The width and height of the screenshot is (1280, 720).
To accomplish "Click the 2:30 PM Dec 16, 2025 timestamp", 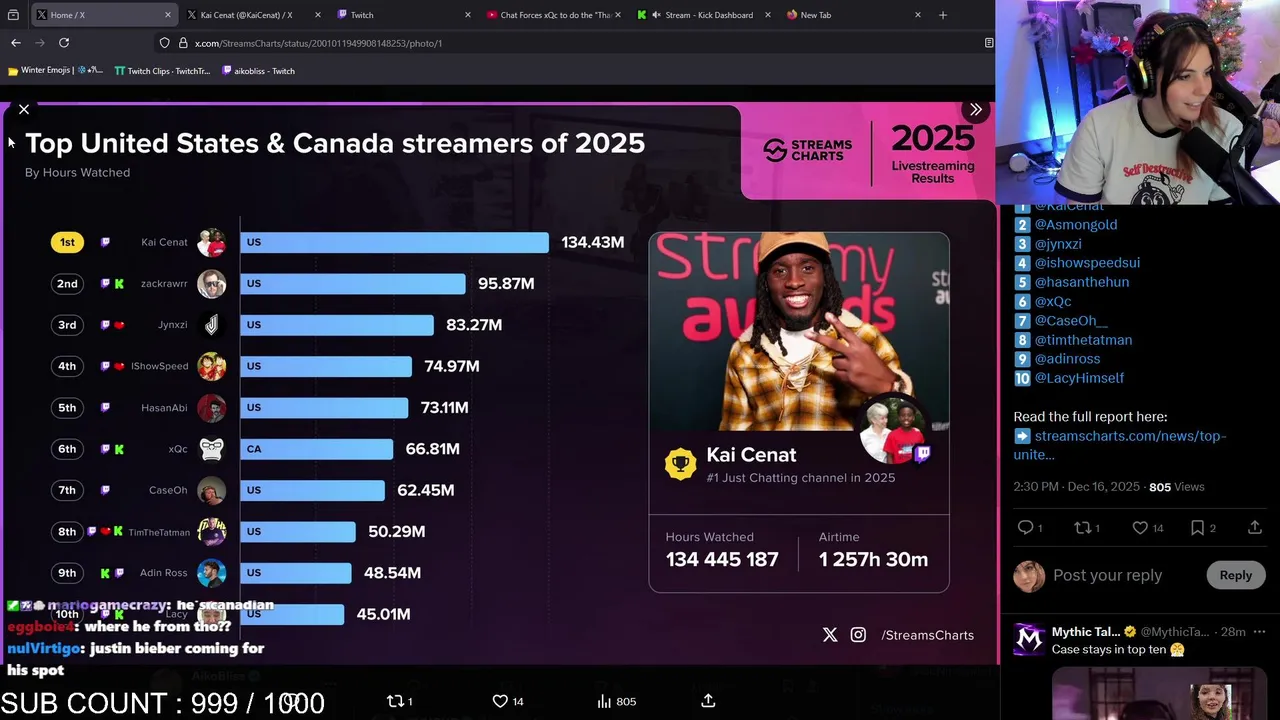I will [x=1076, y=487].
